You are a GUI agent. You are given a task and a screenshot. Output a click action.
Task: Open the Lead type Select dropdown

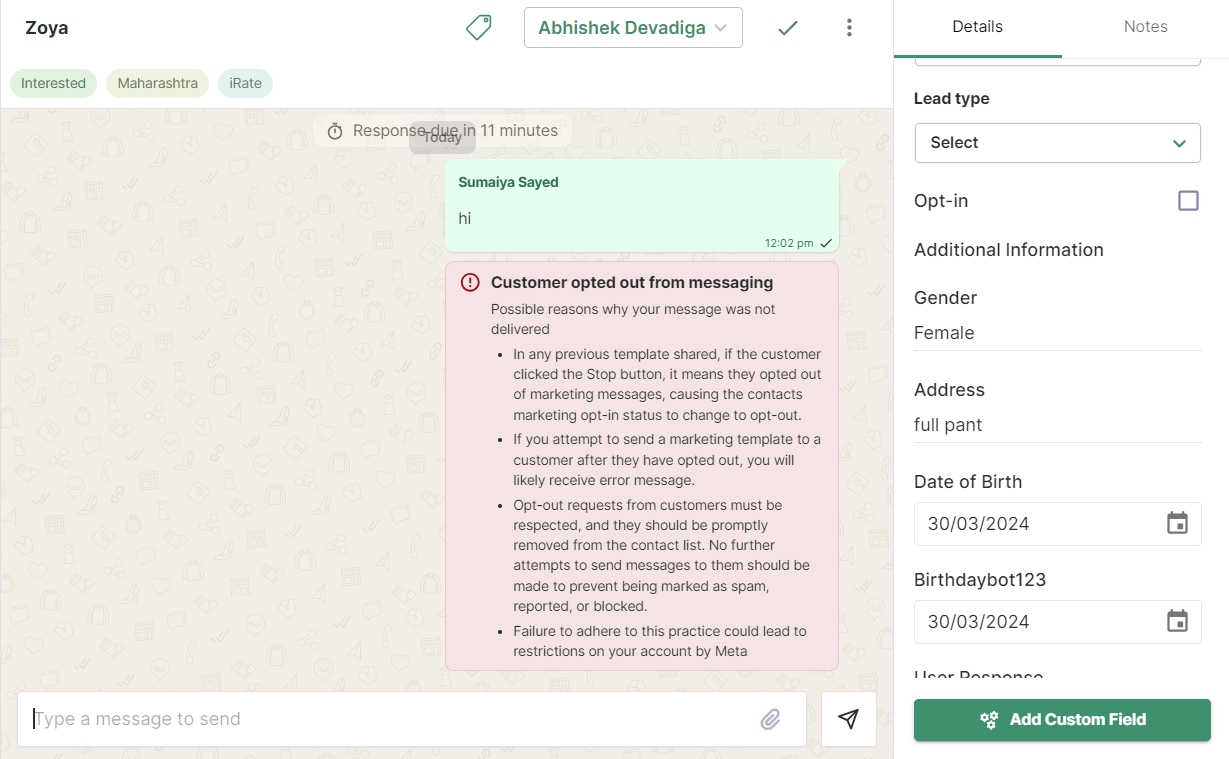(x=1057, y=143)
